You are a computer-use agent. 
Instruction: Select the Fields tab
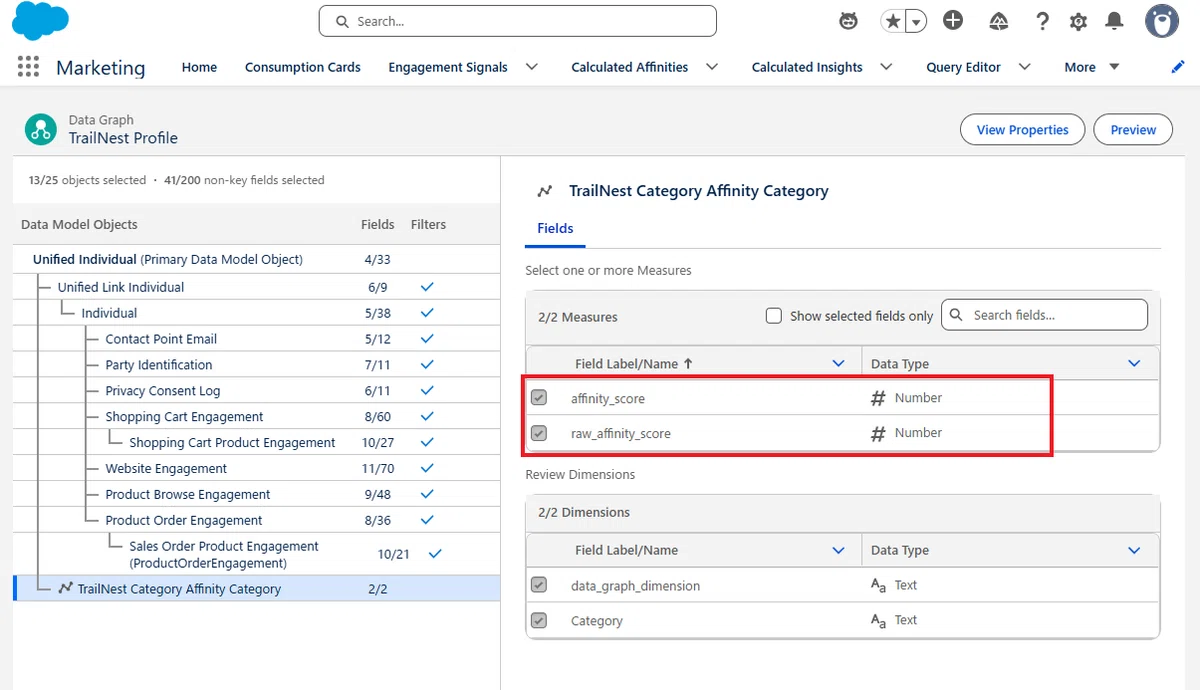(555, 228)
